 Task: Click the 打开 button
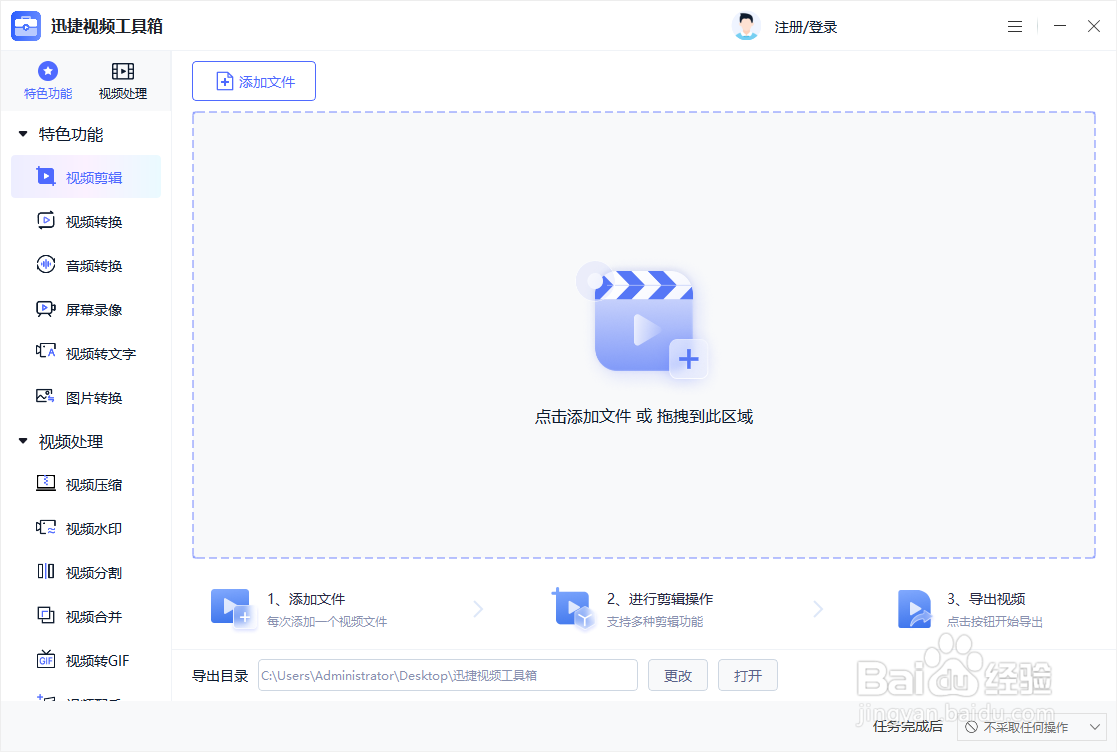point(747,675)
